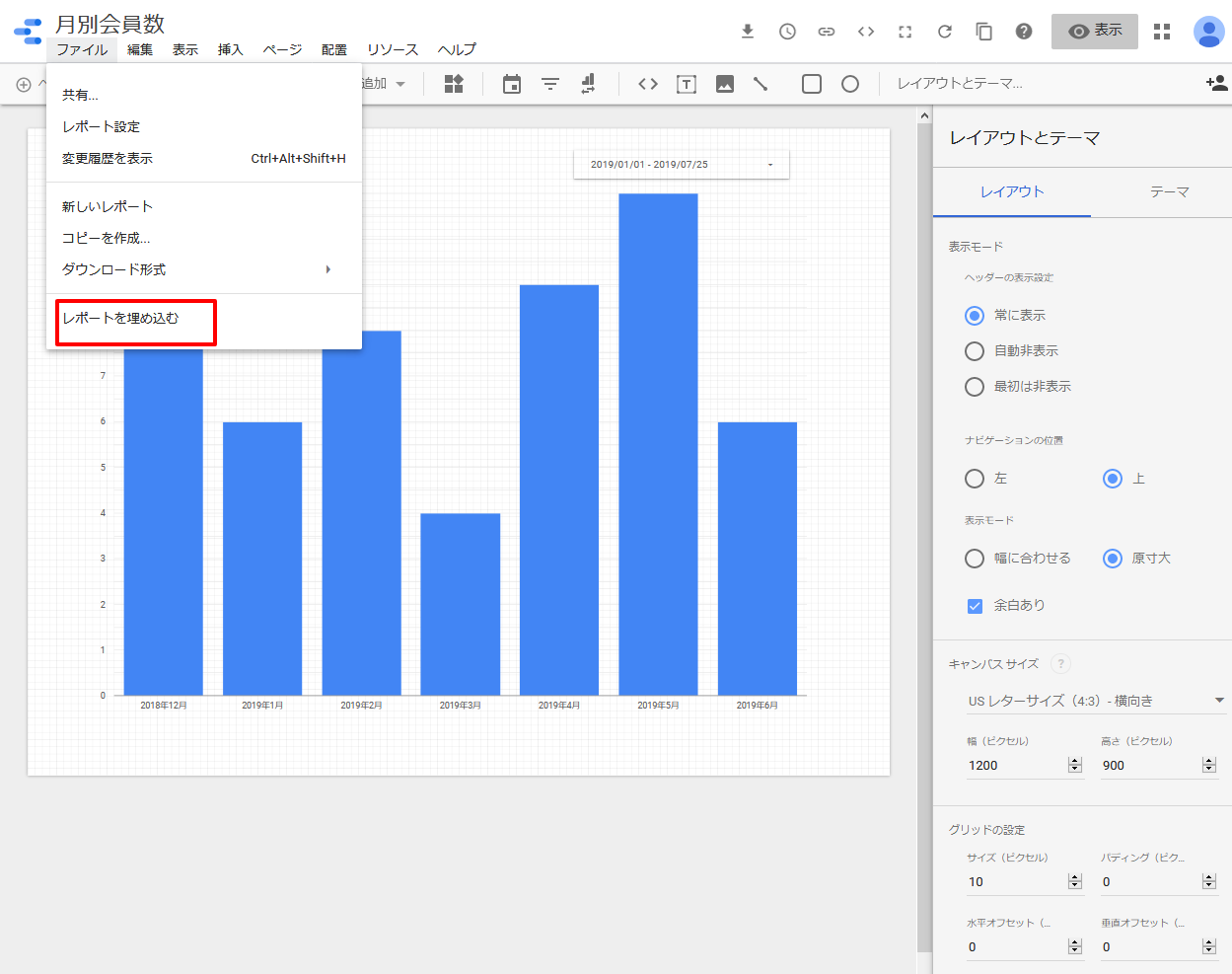Image resolution: width=1232 pixels, height=974 pixels.
Task: Click the レイアウトとテーマ toolbar button
Action: point(960,84)
